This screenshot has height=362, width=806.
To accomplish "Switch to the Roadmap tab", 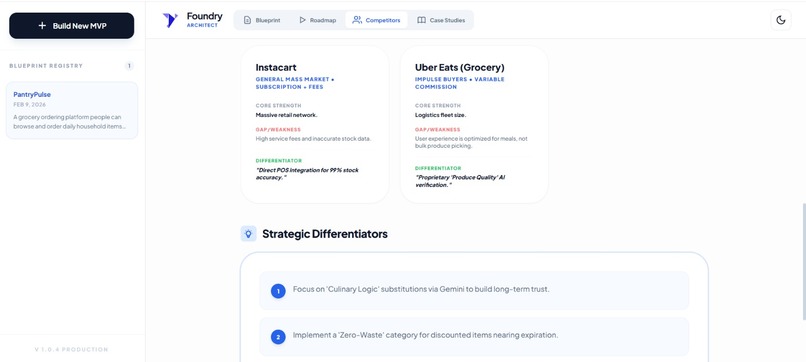I will point(317,20).
